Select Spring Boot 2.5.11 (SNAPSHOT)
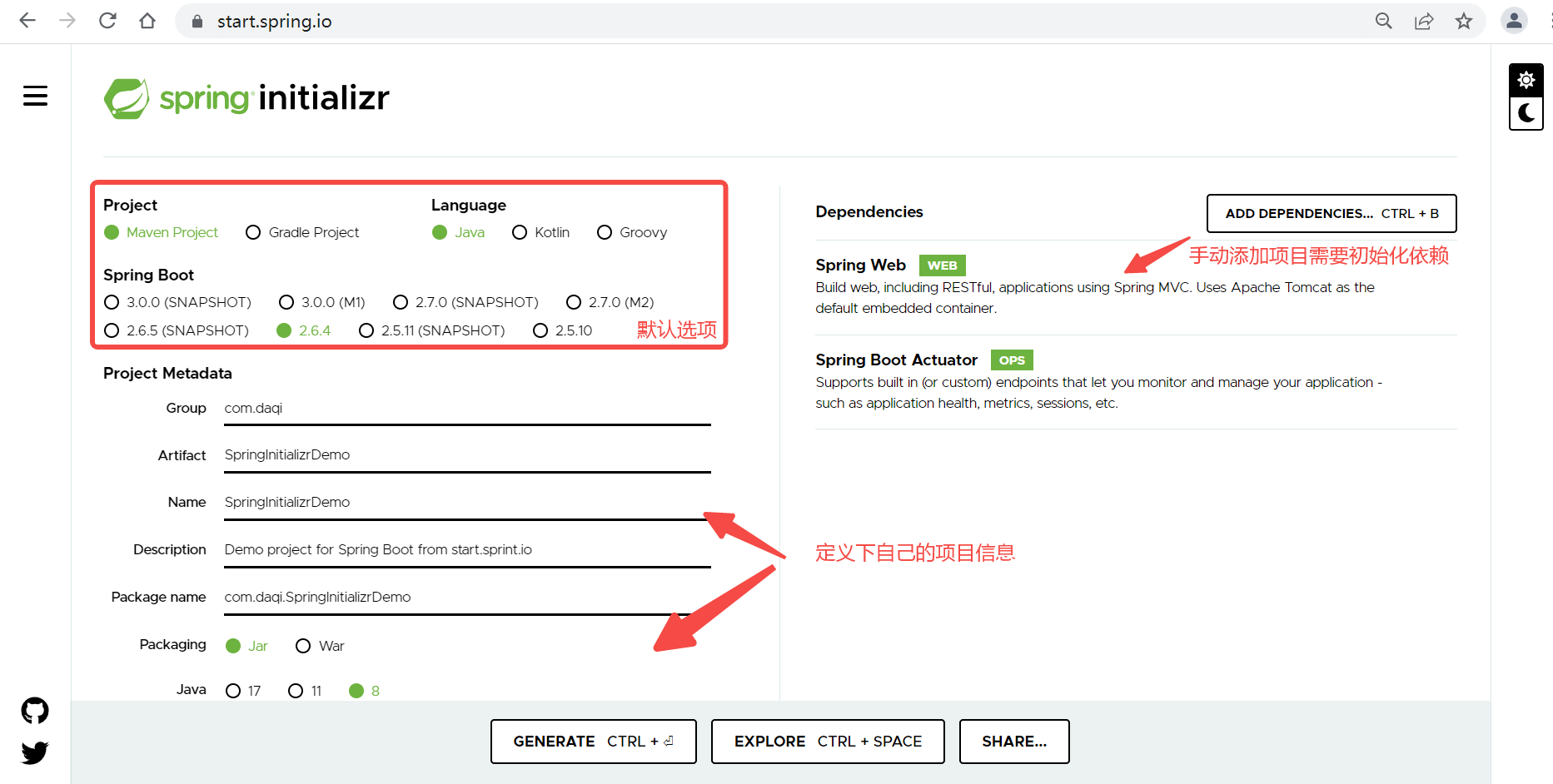The image size is (1553, 784). (x=432, y=330)
